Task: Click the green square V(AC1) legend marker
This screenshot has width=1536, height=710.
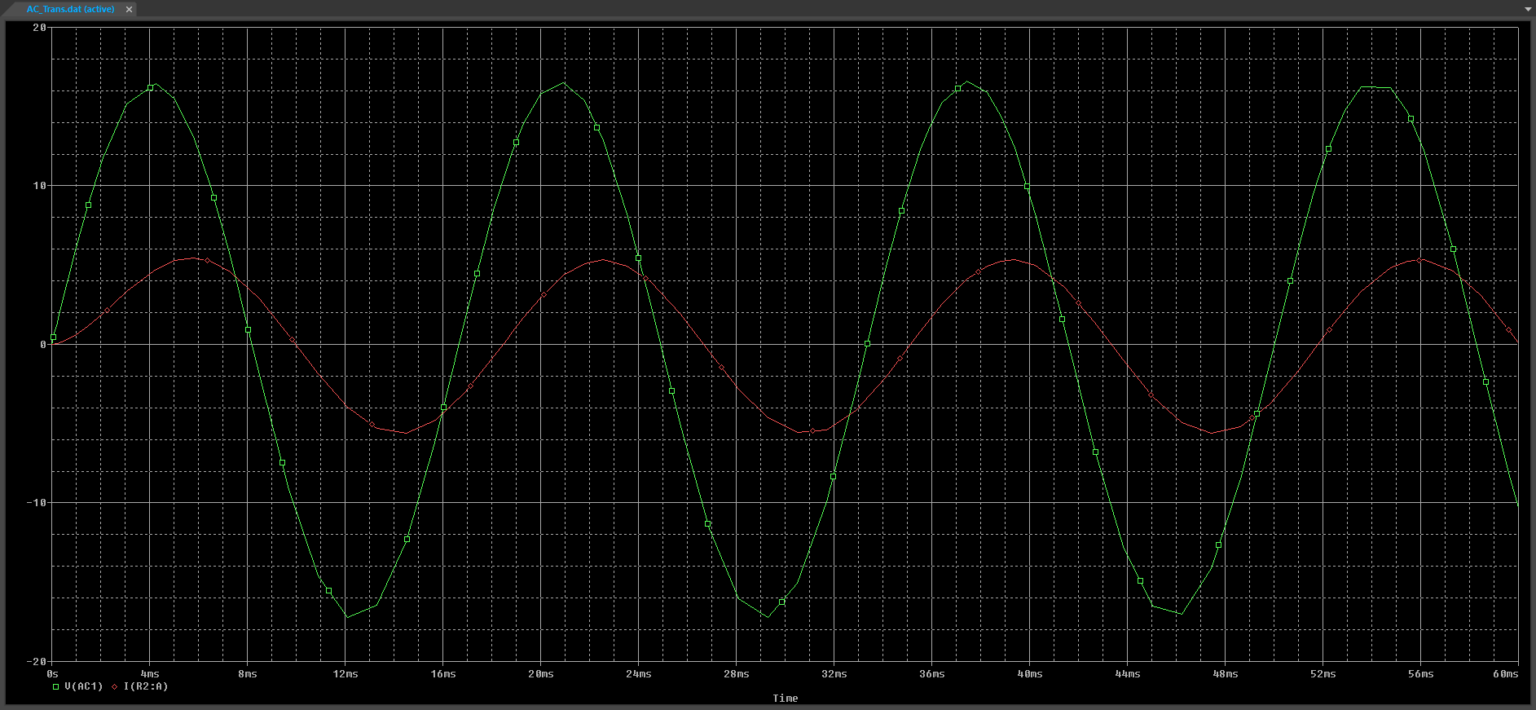Action: [x=55, y=686]
